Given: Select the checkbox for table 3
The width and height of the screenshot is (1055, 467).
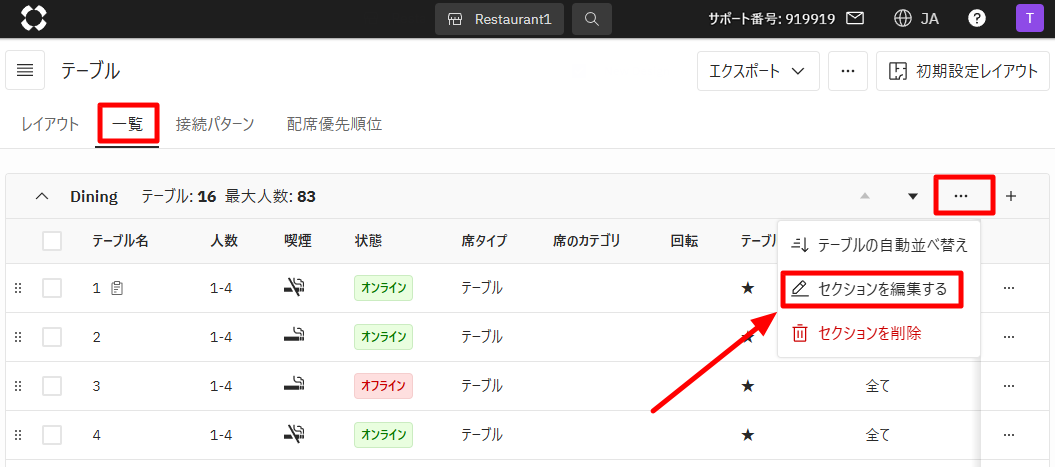Looking at the screenshot, I should coord(52,386).
